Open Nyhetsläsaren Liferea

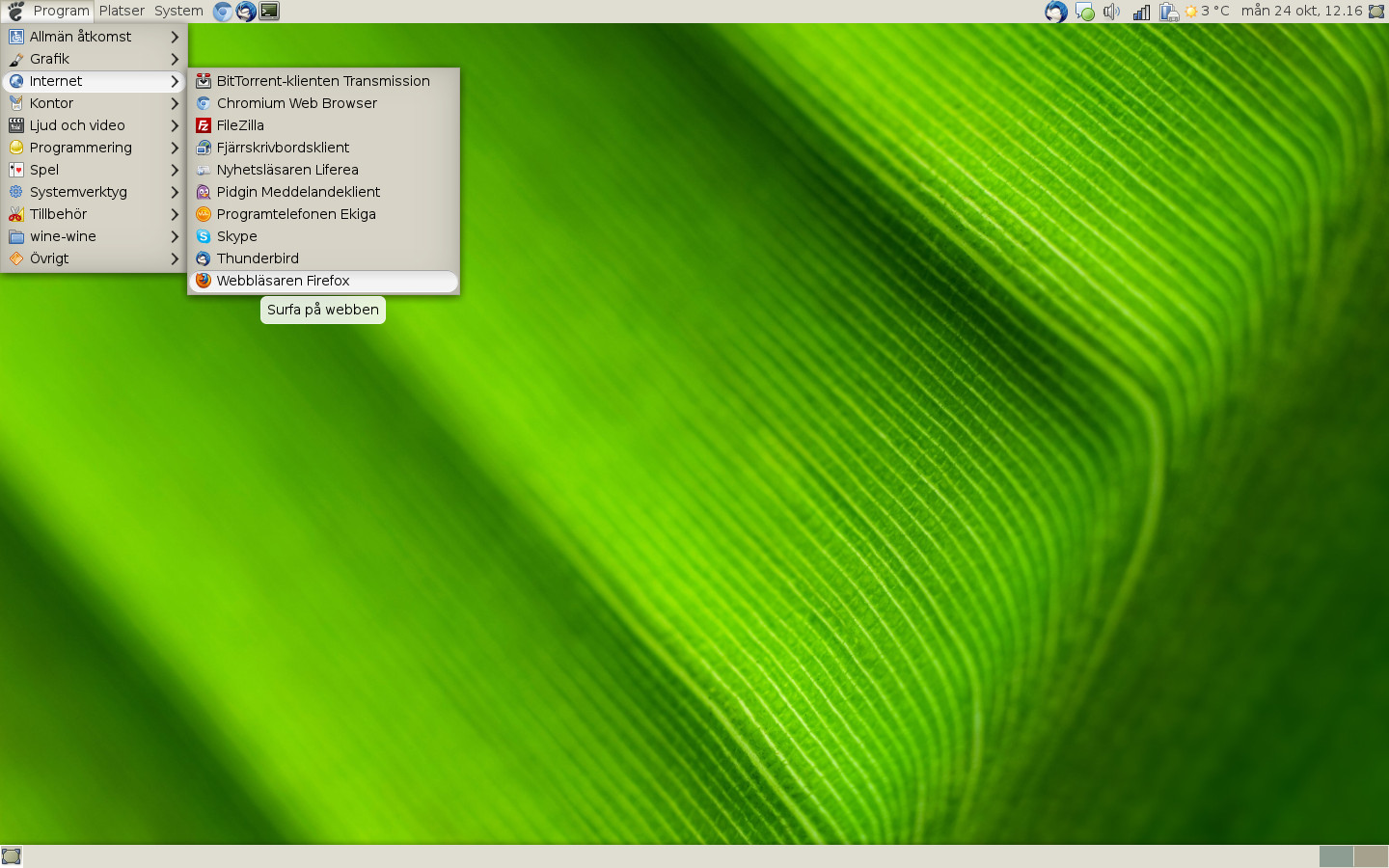tap(323, 170)
